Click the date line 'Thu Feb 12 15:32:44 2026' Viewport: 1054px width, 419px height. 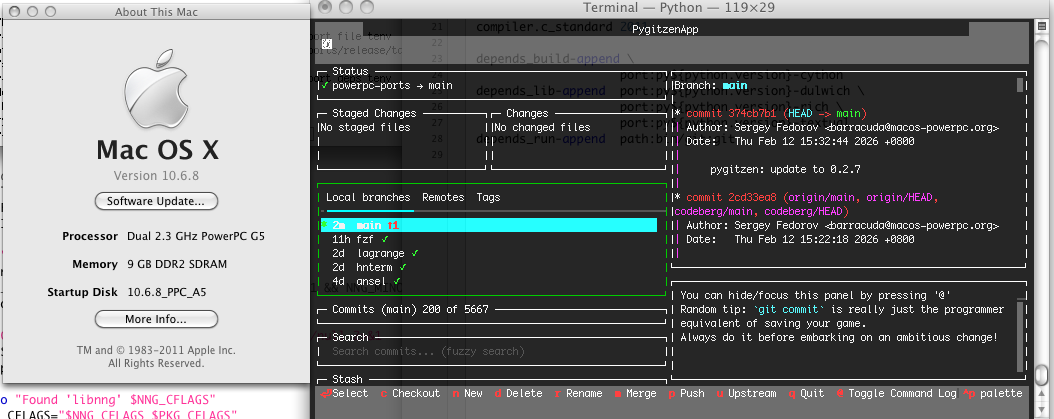click(800, 141)
